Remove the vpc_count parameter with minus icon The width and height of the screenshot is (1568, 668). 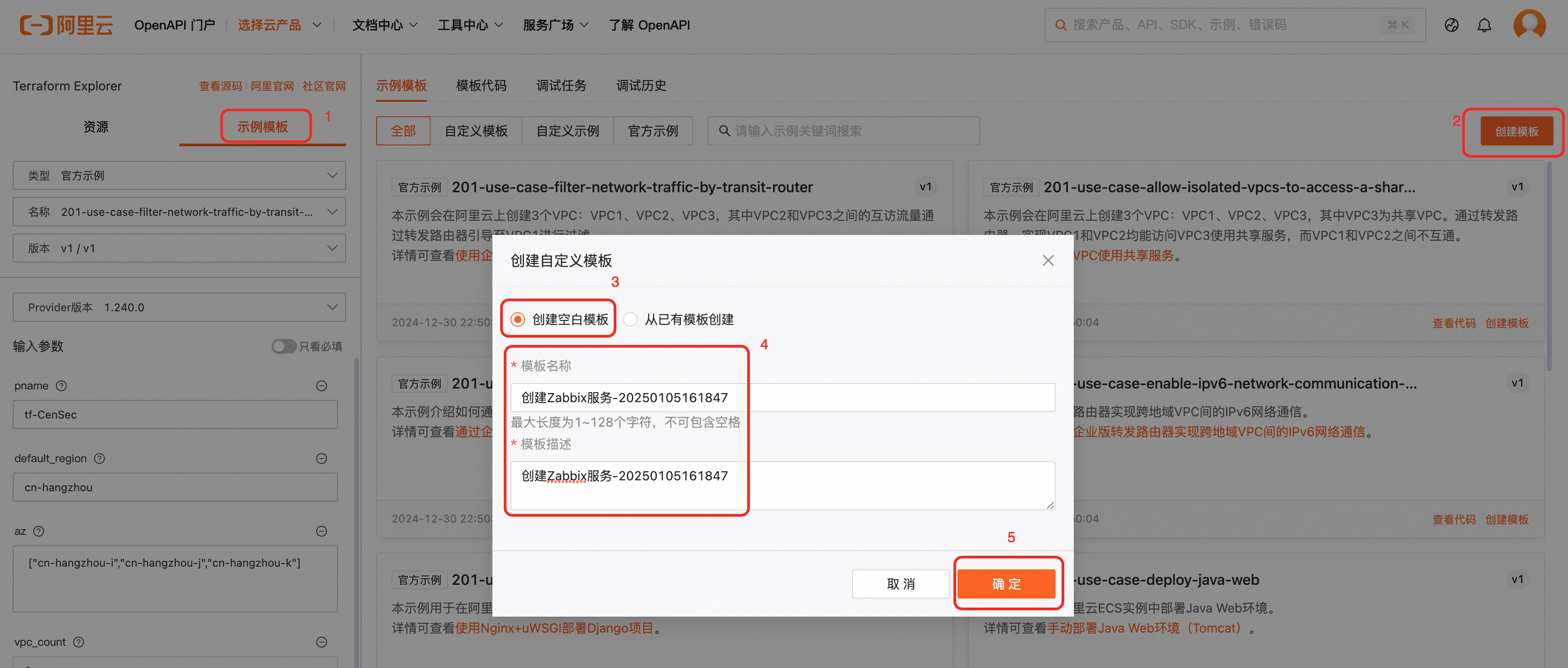pos(322,642)
